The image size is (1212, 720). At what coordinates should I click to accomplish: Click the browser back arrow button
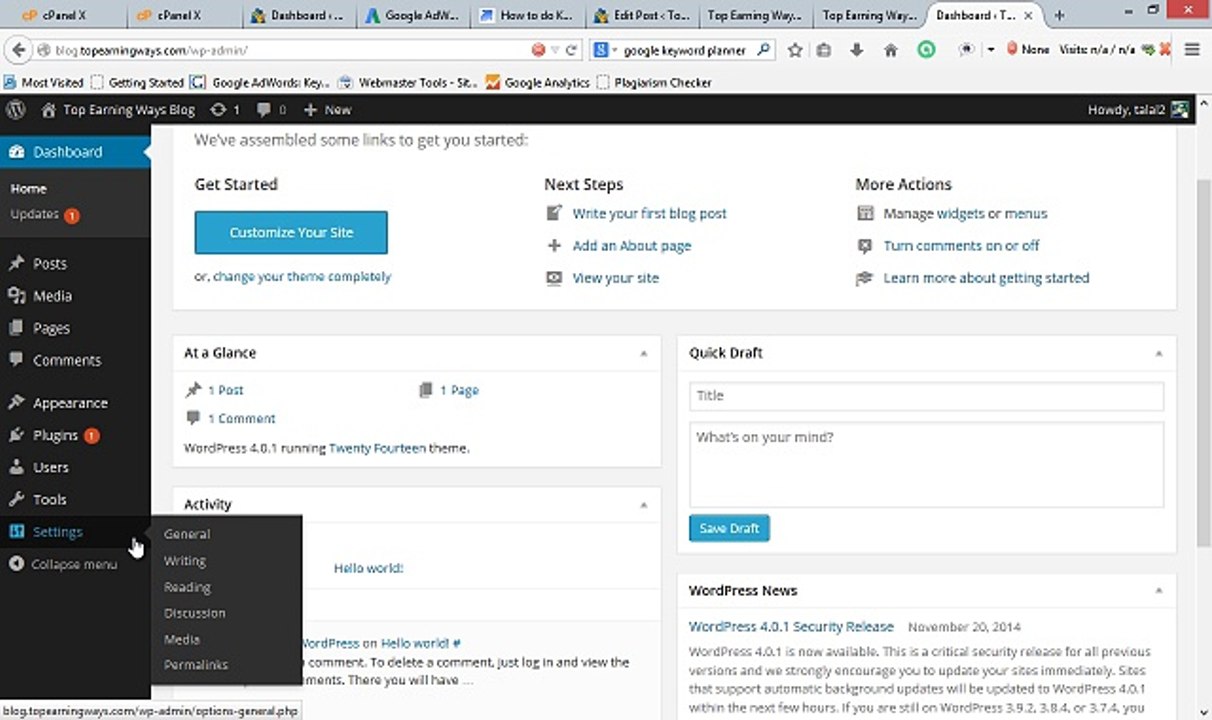pyautogui.click(x=17, y=49)
